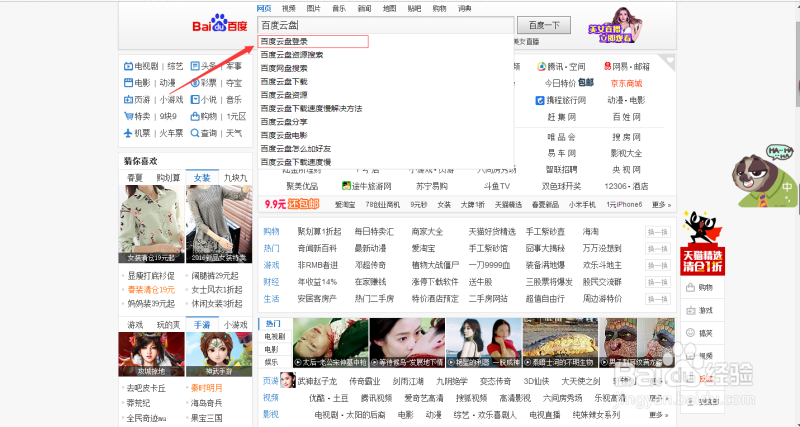Select the 电视剧 video category tab

point(275,337)
